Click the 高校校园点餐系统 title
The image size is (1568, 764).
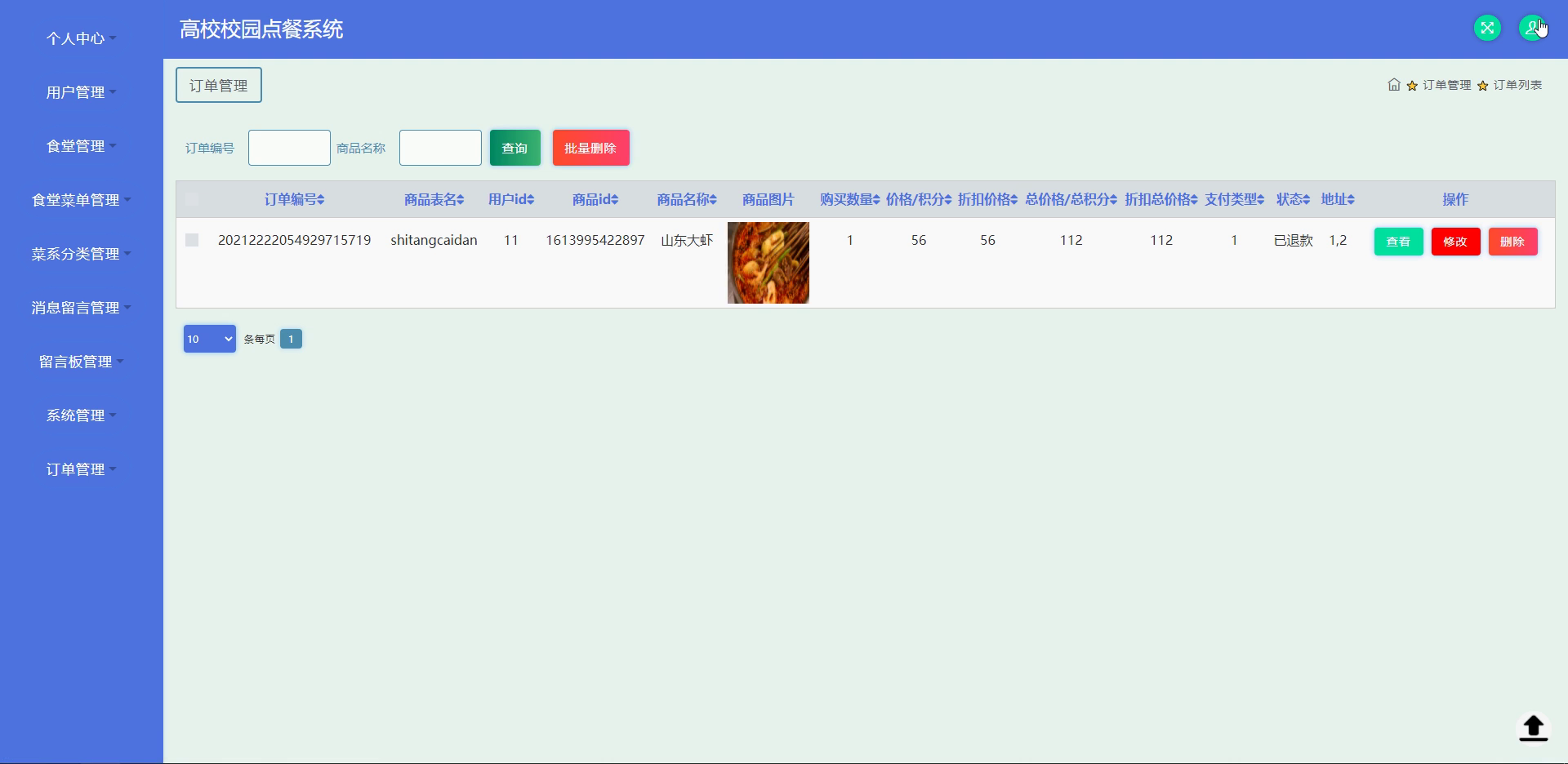261,29
